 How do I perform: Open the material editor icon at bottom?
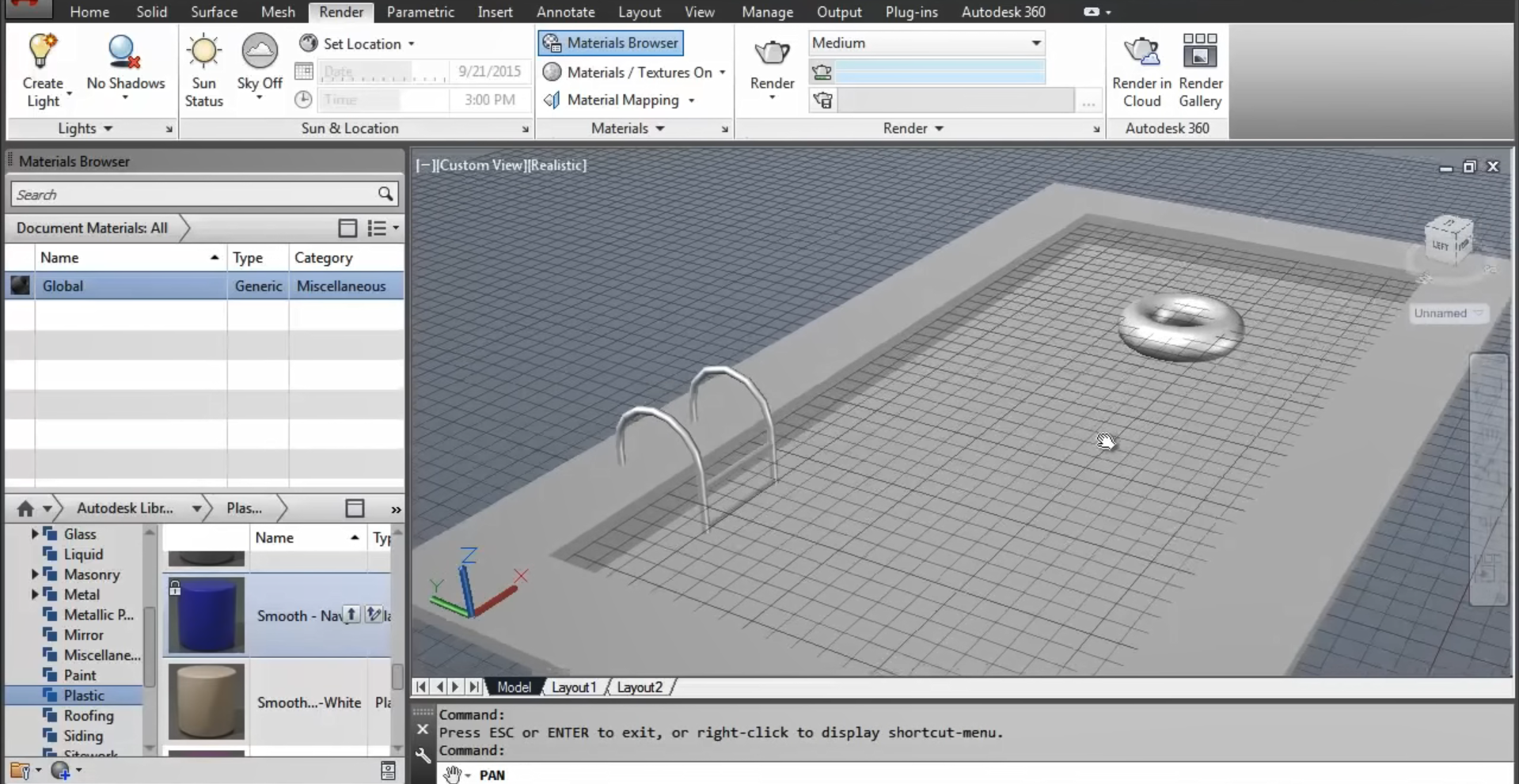[x=388, y=771]
